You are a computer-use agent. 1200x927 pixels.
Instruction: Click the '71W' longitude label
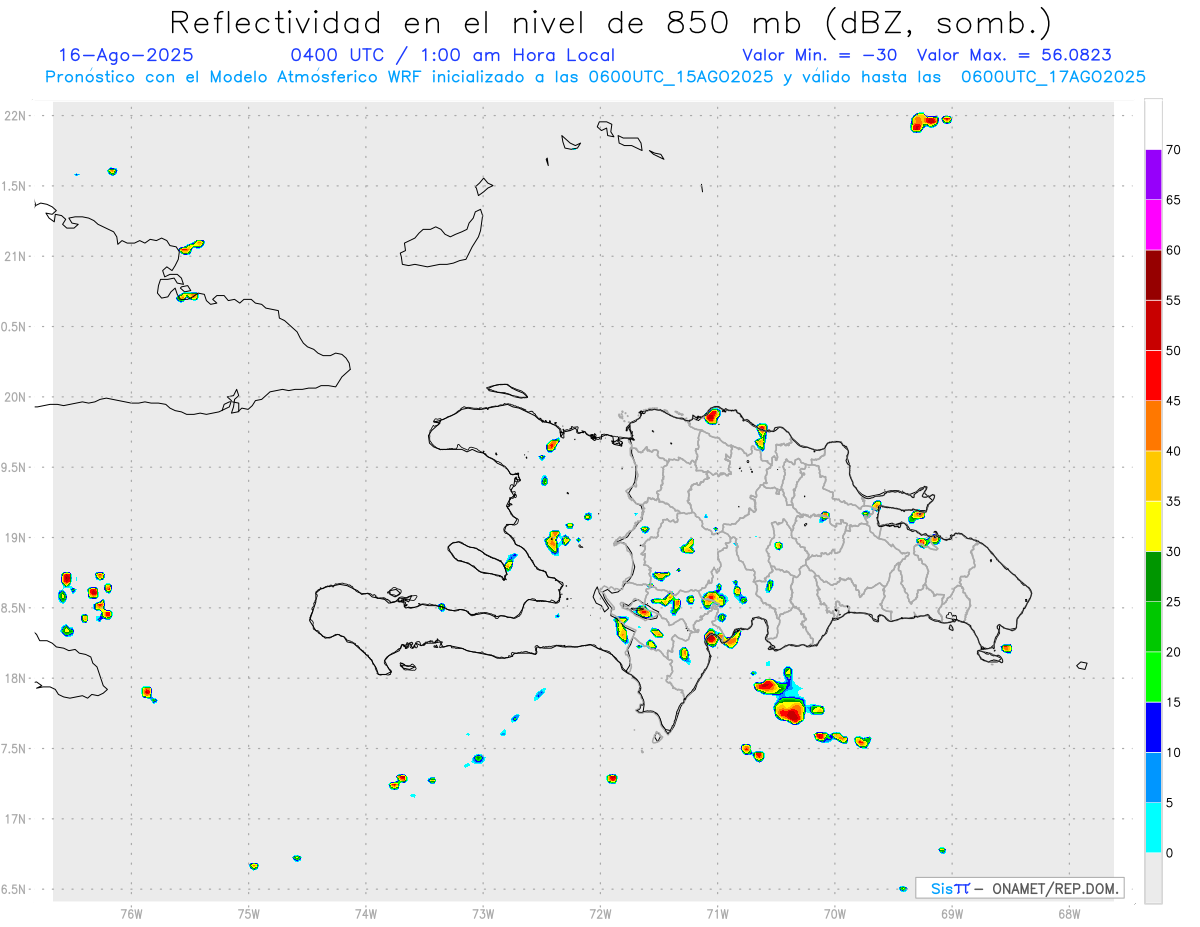[717, 913]
